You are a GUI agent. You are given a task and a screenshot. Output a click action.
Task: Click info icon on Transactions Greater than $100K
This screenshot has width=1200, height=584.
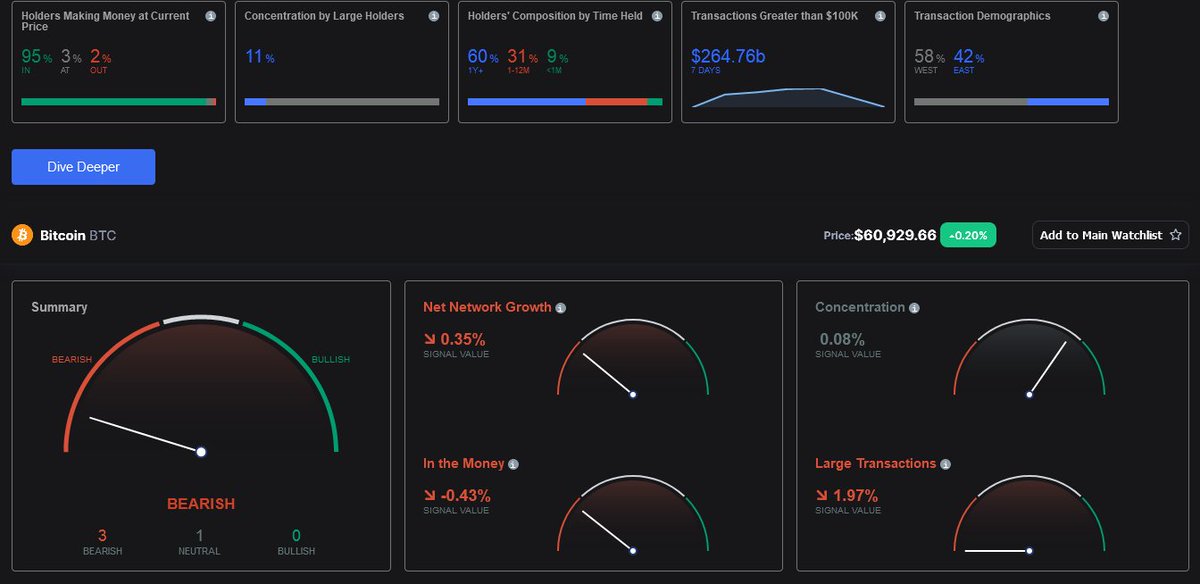[879, 17]
